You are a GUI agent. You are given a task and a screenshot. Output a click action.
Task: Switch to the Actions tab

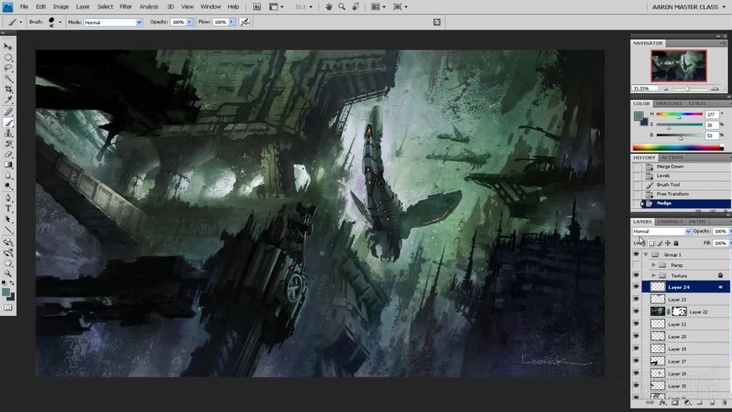click(x=672, y=158)
